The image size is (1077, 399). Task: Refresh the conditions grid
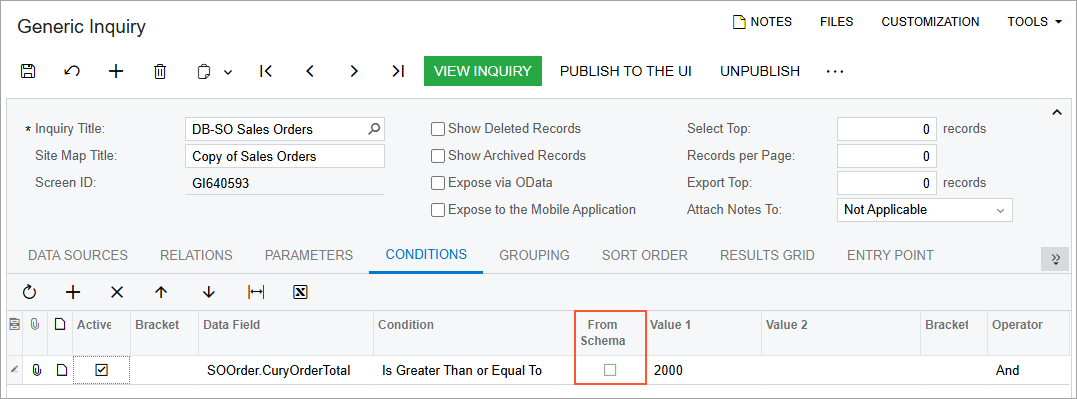pos(29,293)
